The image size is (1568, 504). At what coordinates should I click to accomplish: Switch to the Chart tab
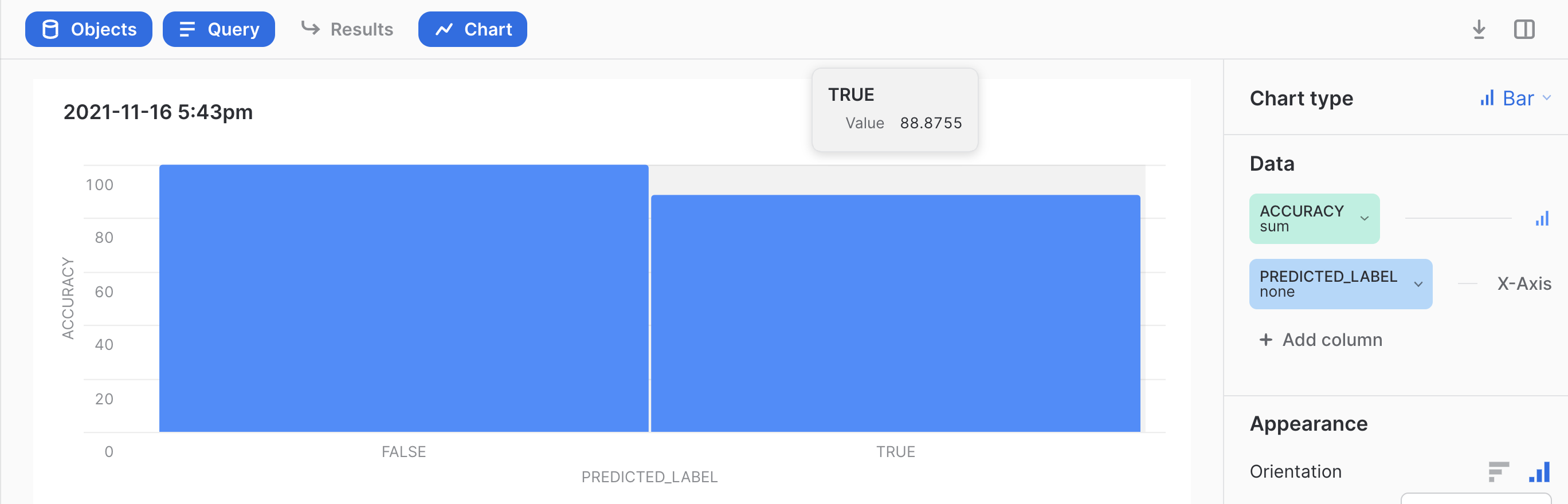click(x=472, y=29)
